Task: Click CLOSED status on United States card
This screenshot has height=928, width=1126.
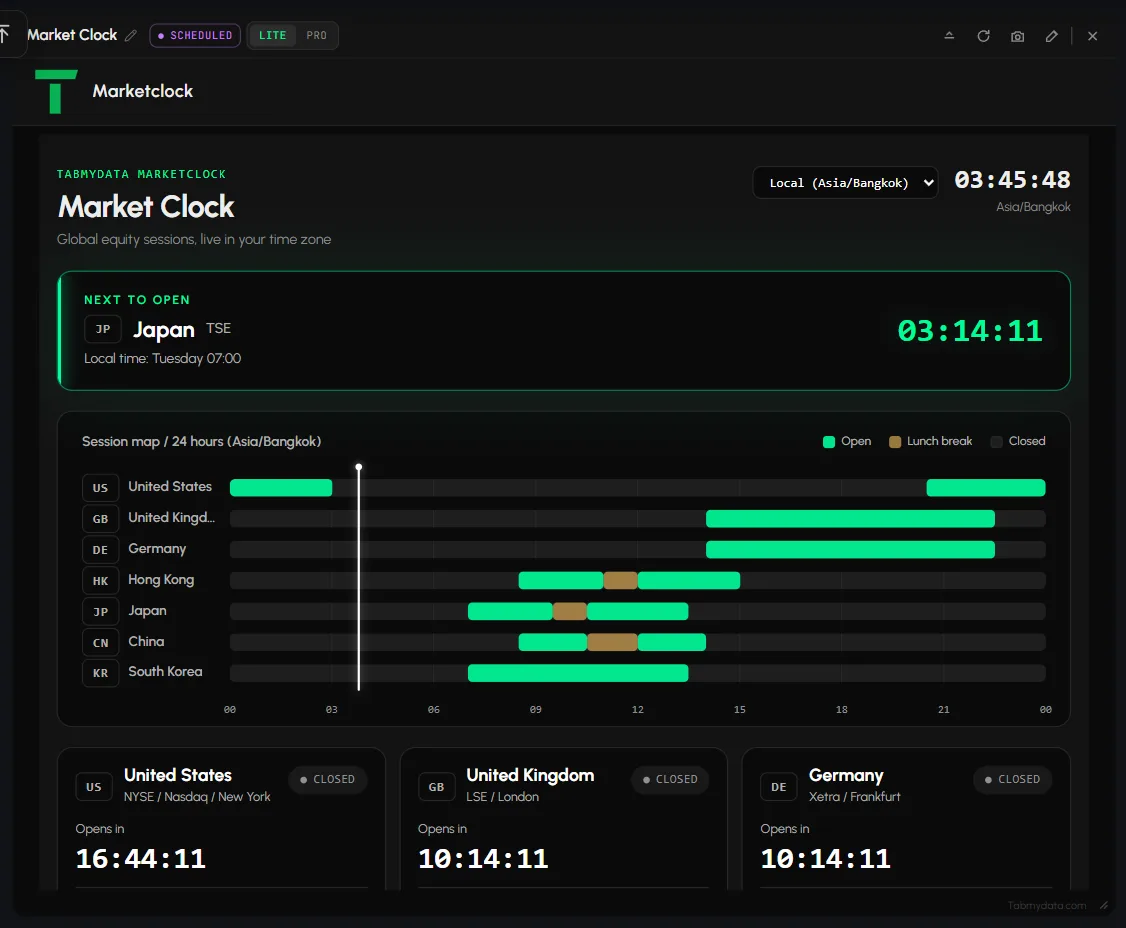Action: (x=327, y=779)
